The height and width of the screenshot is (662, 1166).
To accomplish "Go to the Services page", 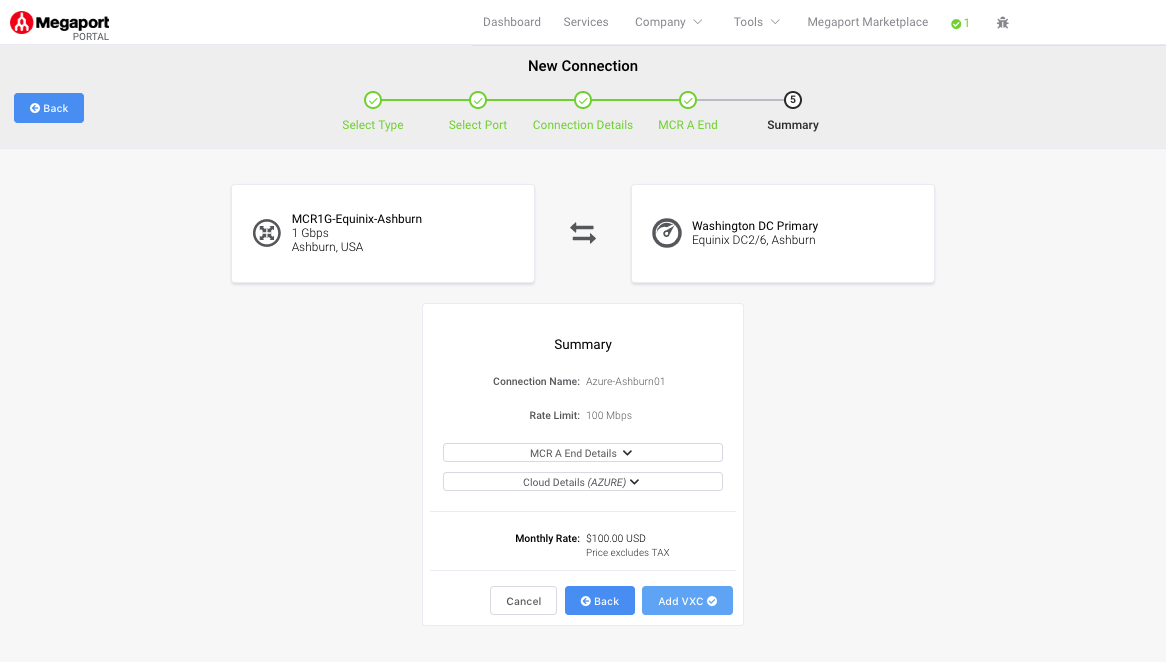I will pos(586,22).
